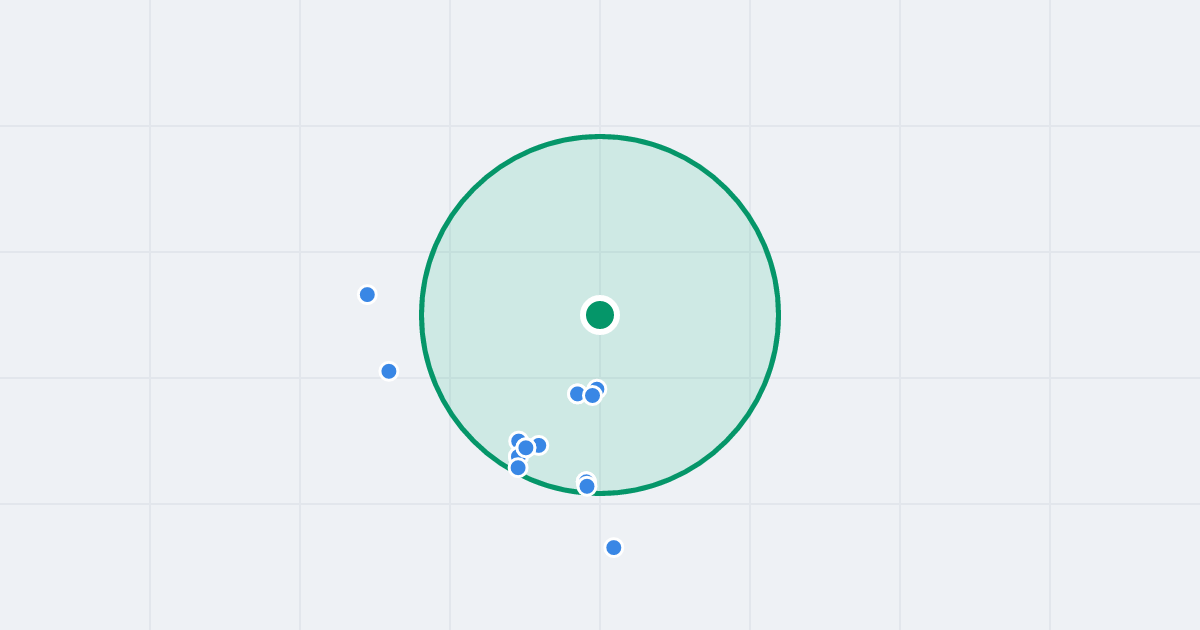Select the green center marker of the circle
The height and width of the screenshot is (630, 1200).
[600, 315]
